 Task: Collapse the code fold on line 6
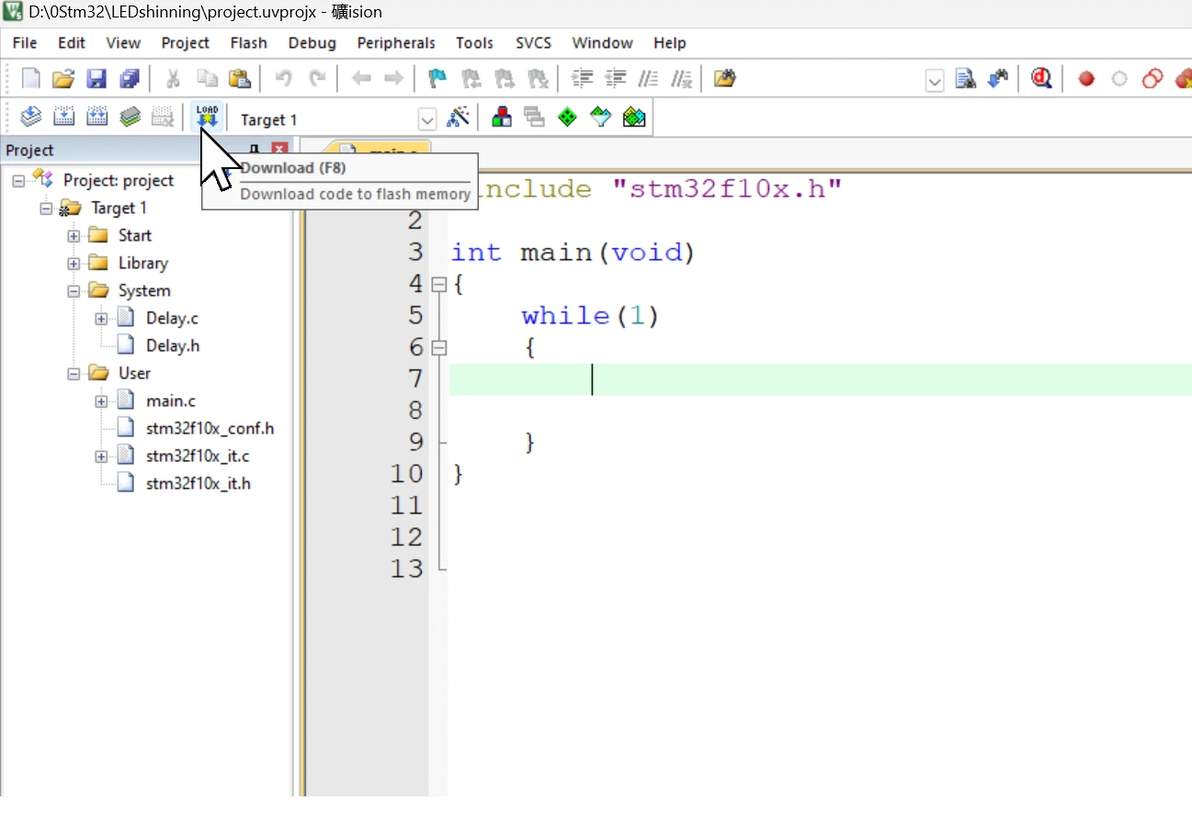coord(439,347)
